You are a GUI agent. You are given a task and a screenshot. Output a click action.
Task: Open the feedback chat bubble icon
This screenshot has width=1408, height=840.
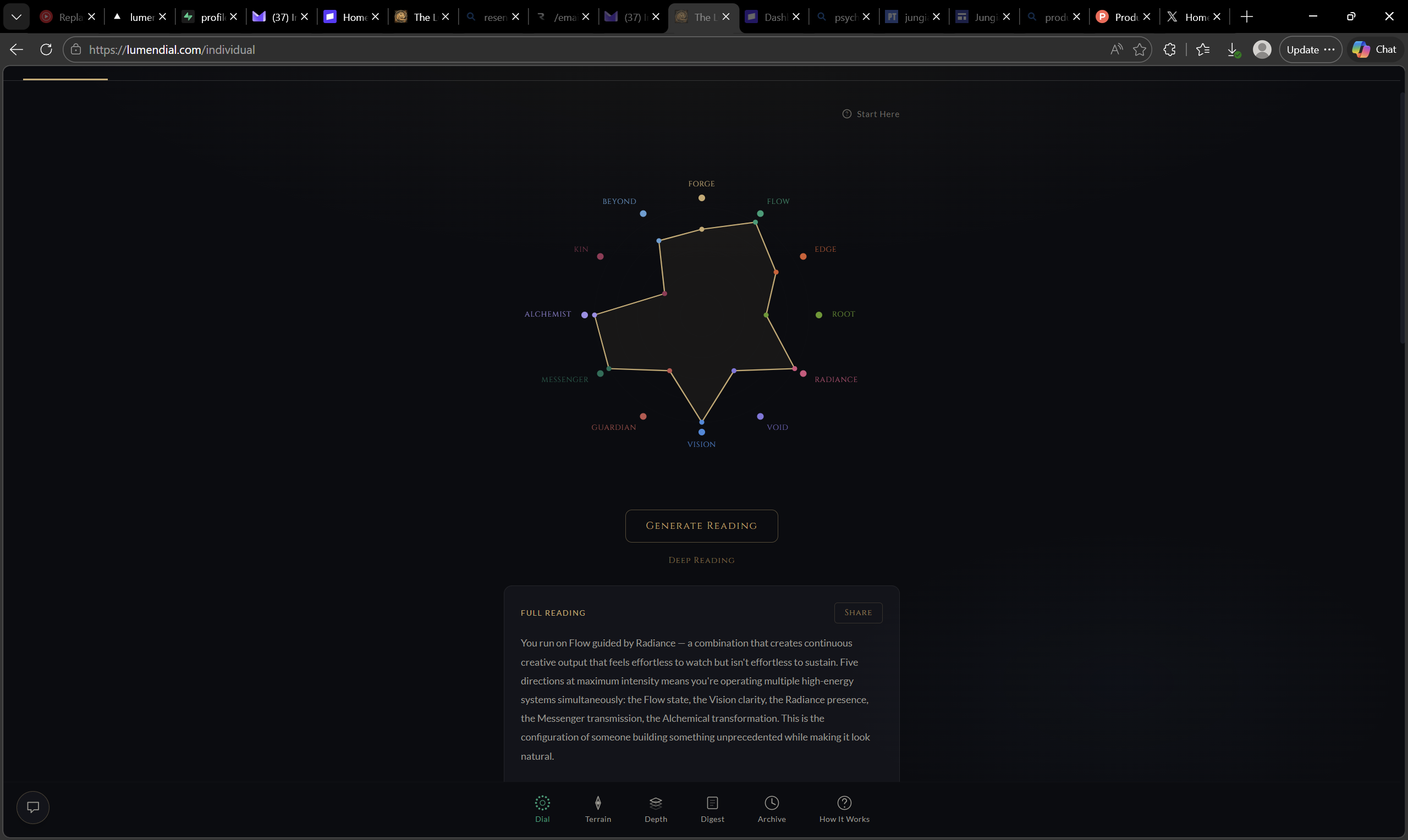pos(33,806)
